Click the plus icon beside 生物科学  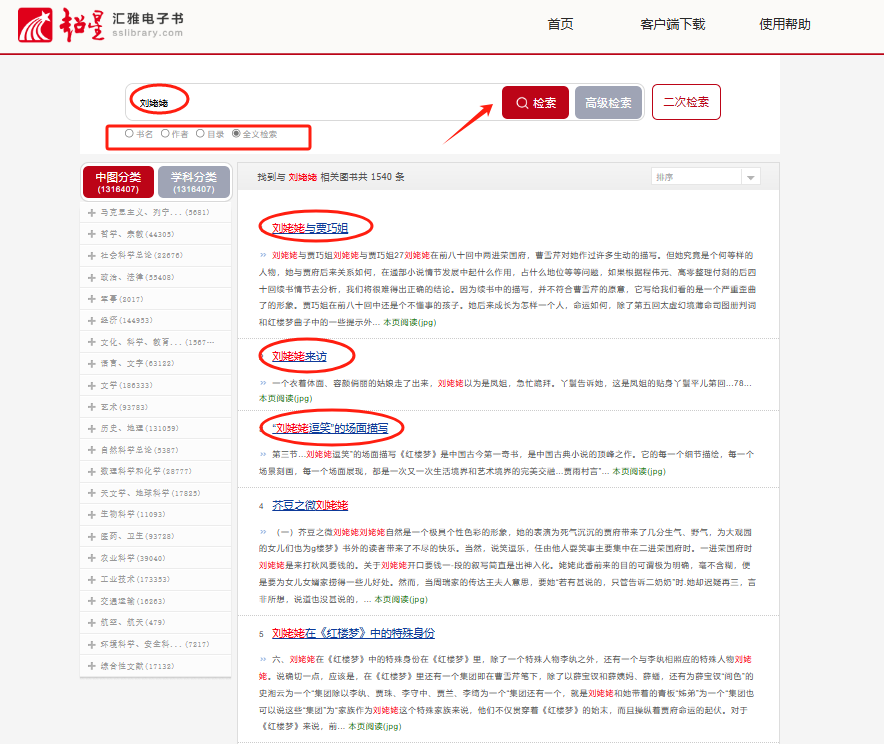[x=91, y=514]
